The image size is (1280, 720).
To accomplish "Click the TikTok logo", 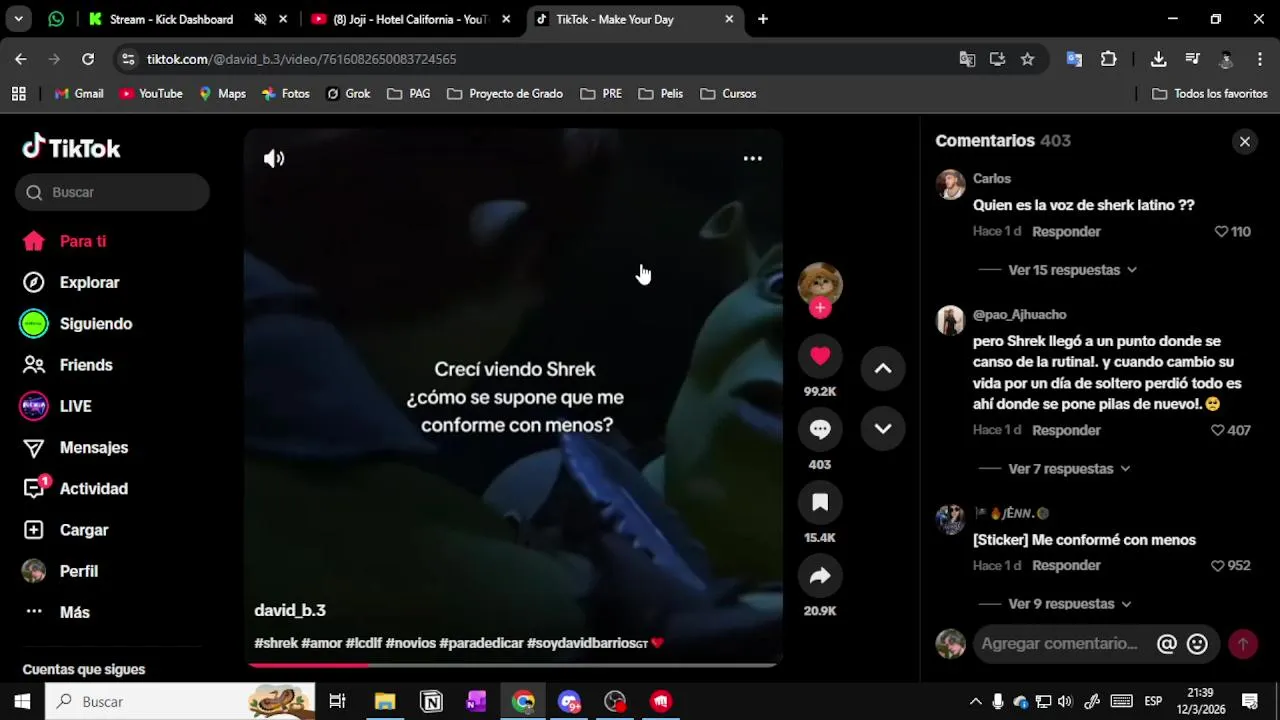I will (x=71, y=148).
